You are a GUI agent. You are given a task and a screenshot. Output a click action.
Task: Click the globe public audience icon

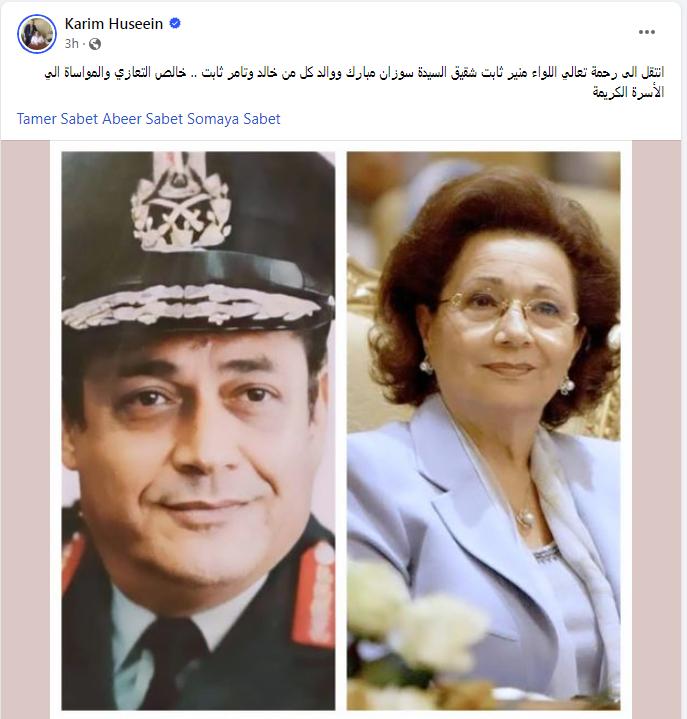[x=94, y=44]
